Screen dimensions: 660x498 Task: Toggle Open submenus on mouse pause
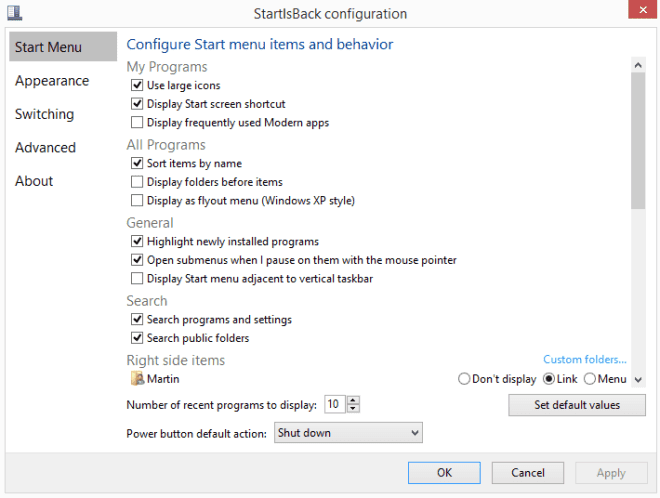pyautogui.click(x=137, y=260)
